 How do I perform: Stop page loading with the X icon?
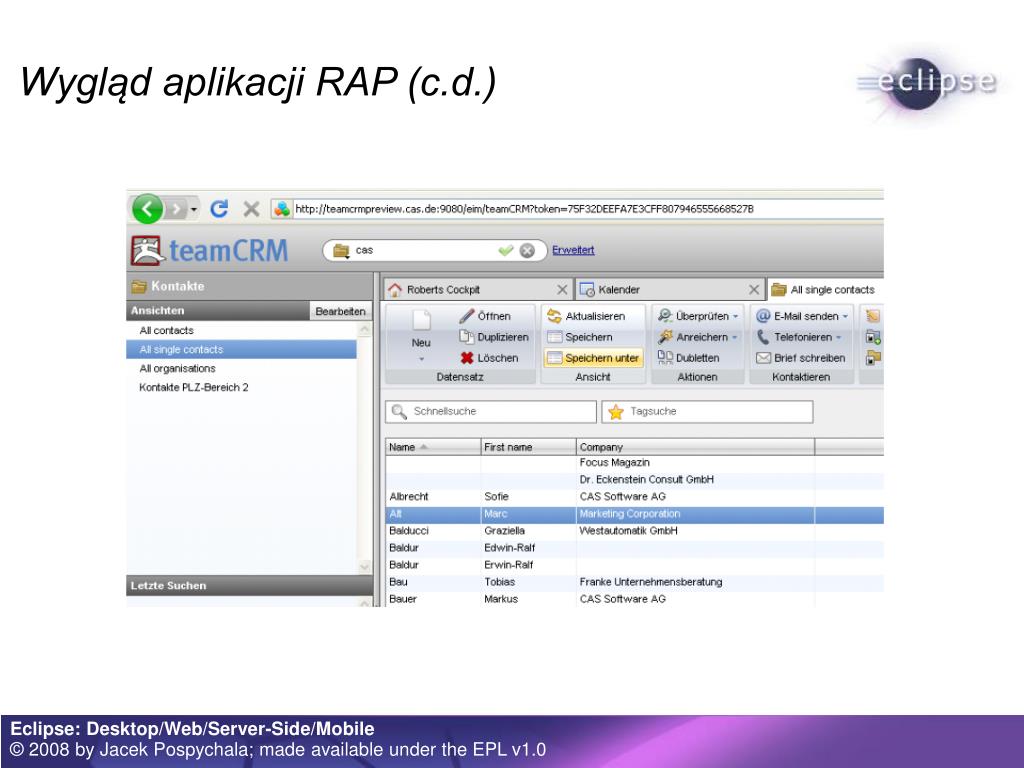tap(251, 209)
